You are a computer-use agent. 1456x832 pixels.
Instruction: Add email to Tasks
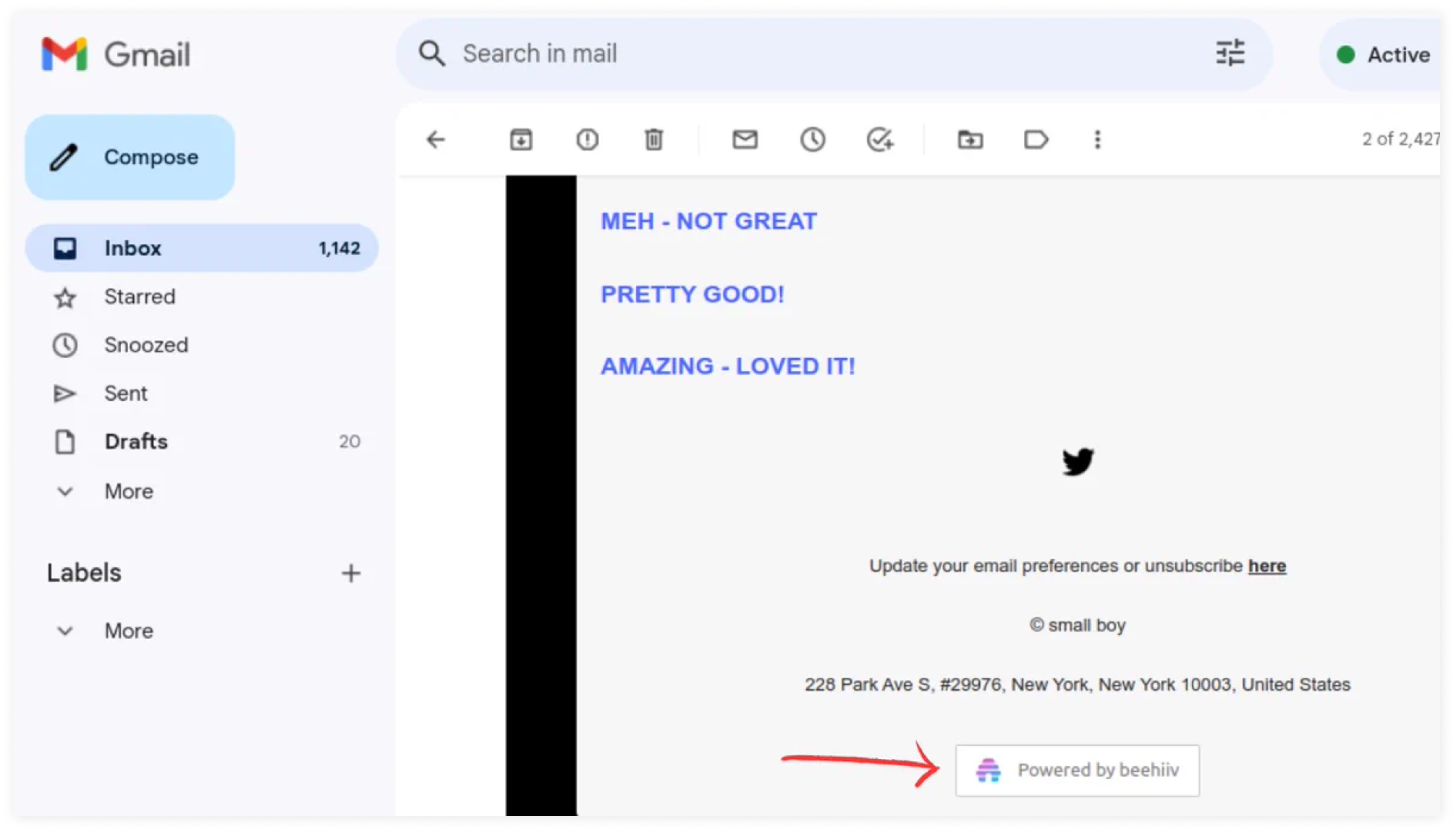coord(880,139)
